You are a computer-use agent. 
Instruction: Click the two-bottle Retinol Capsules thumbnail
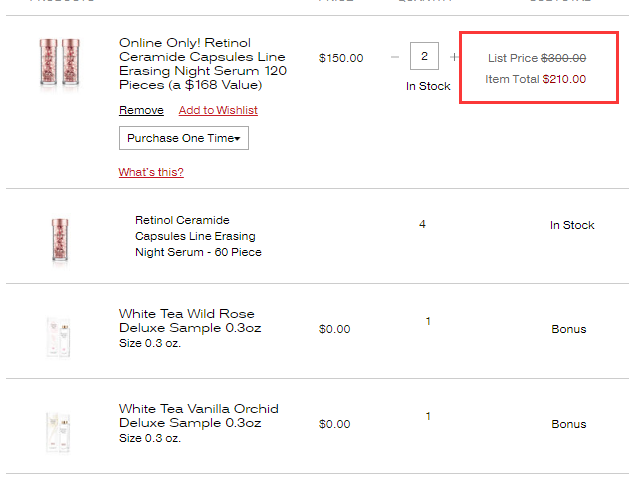point(59,63)
